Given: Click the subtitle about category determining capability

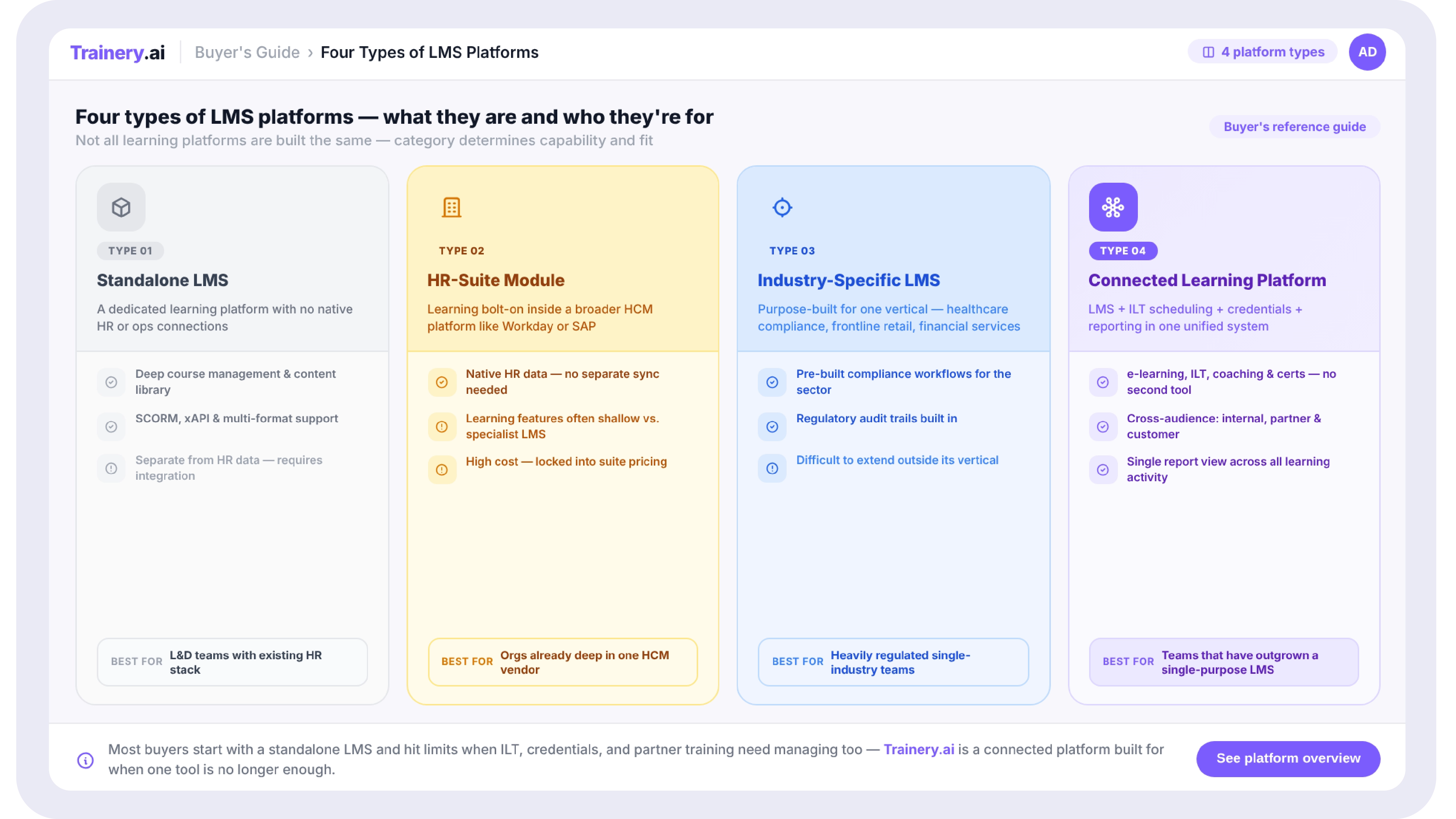Looking at the screenshot, I should pyautogui.click(x=364, y=140).
